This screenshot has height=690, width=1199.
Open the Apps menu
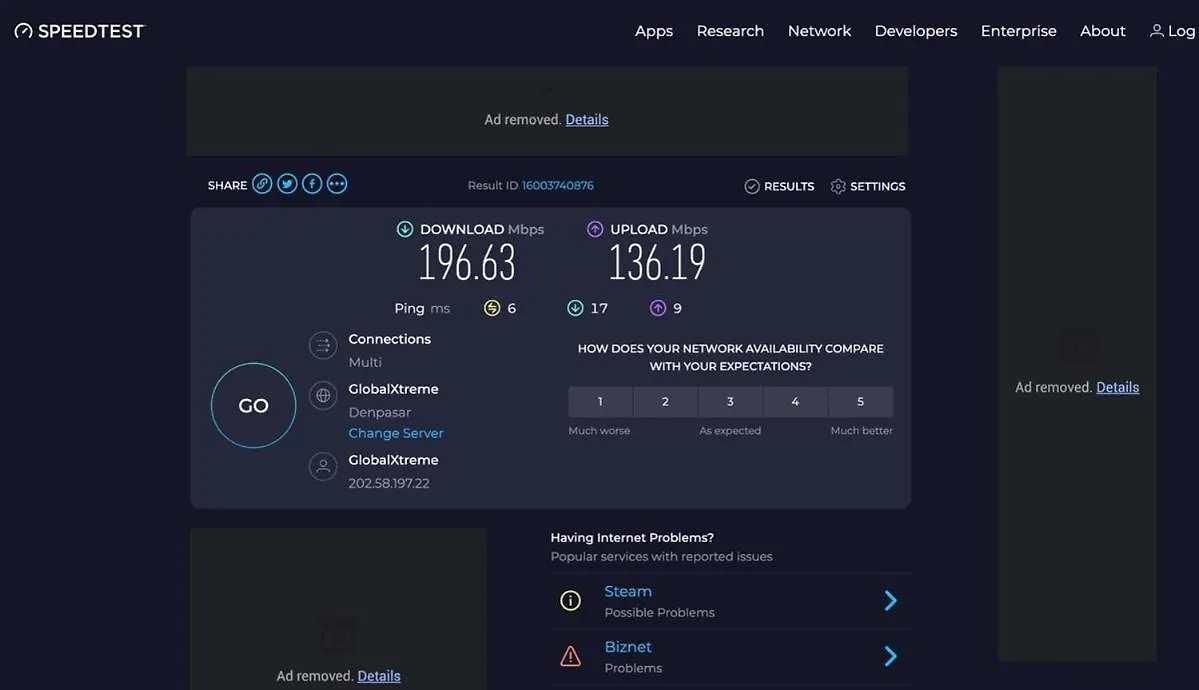point(654,31)
